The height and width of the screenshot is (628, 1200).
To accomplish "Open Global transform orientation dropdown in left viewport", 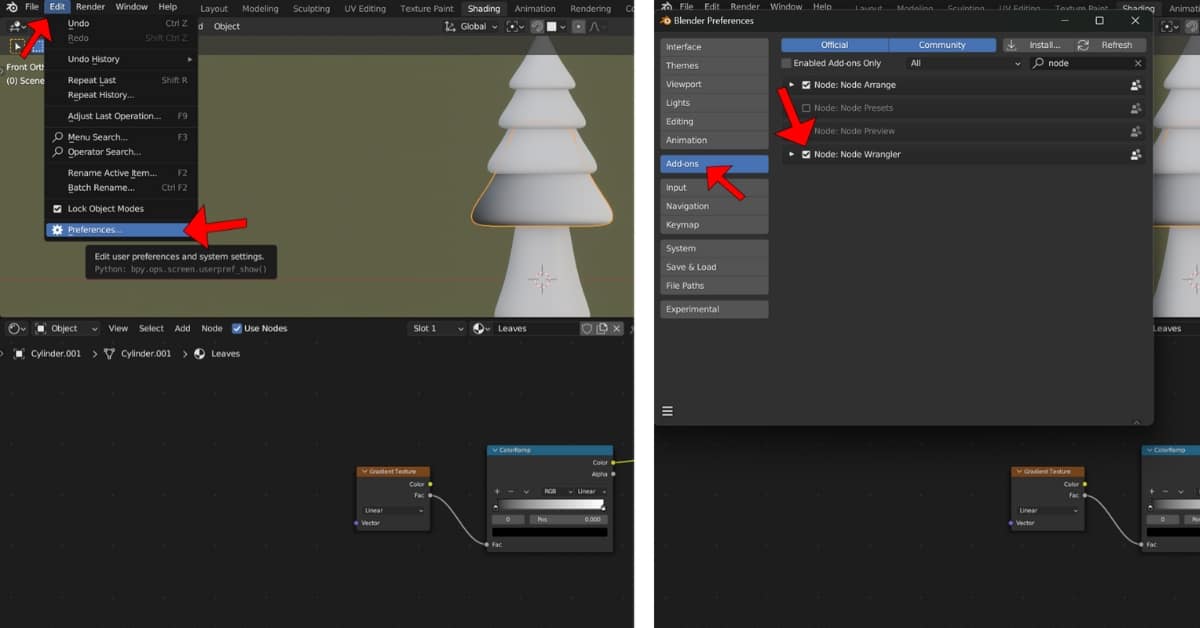I will [x=473, y=26].
